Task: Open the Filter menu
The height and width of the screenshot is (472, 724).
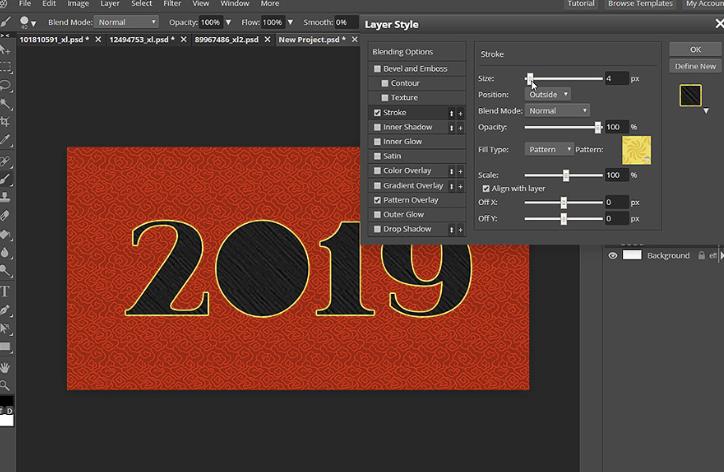Action: point(172,4)
